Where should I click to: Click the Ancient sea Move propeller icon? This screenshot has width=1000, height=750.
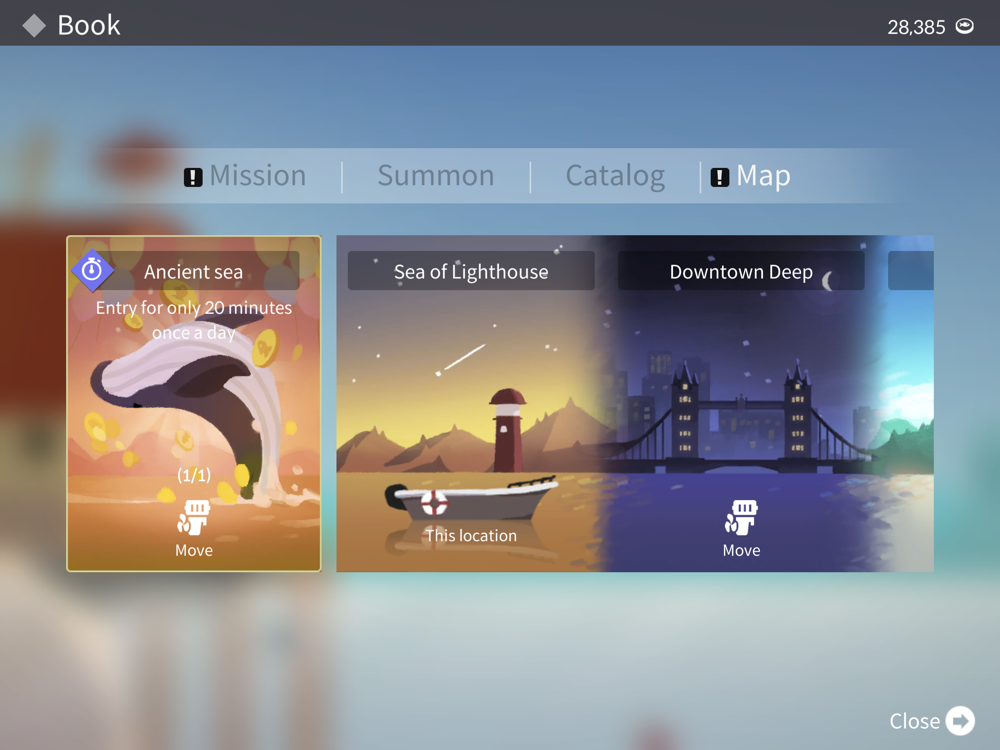click(x=193, y=516)
